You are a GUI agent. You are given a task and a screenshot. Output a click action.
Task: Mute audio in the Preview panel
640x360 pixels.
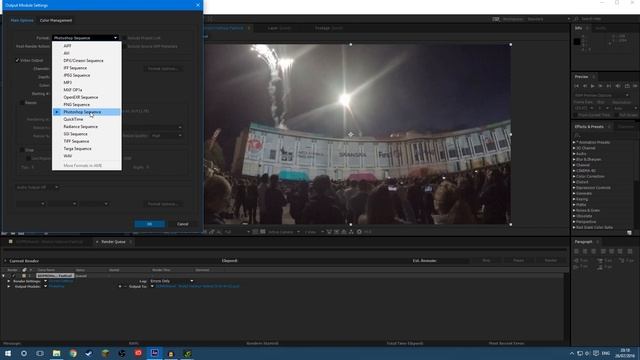click(x=618, y=86)
